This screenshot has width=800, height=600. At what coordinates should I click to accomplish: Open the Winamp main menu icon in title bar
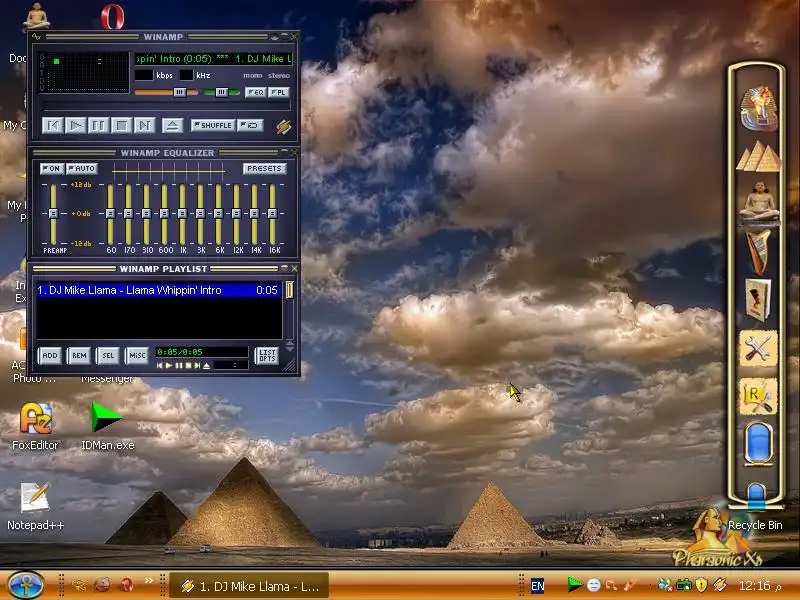(36, 36)
